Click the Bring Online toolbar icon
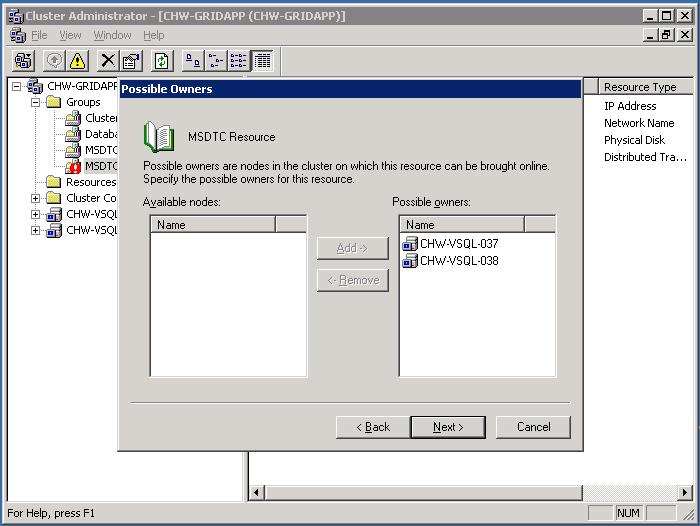700x526 pixels. (54, 60)
